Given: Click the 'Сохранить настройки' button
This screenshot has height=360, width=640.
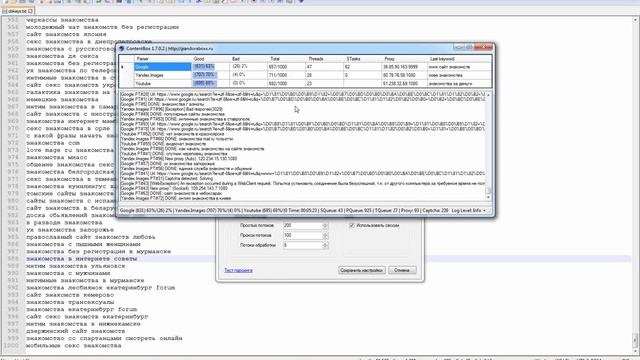Looking at the screenshot, I should click(362, 270).
